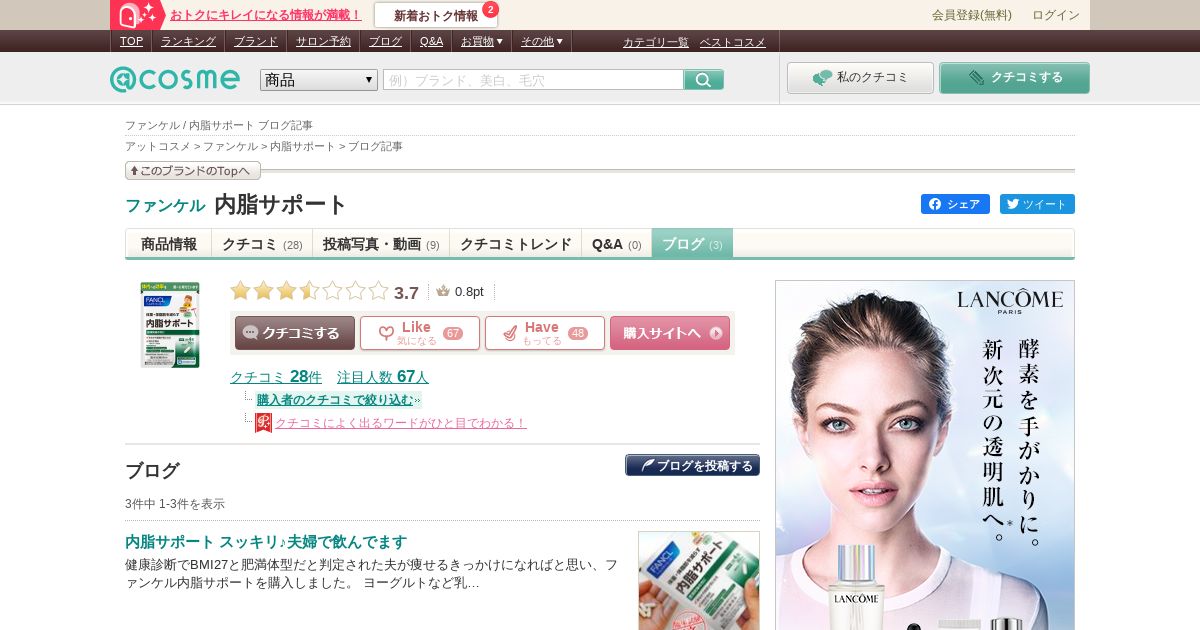Click 私のクチコミ button
1200x630 pixels.
pyautogui.click(x=860, y=78)
